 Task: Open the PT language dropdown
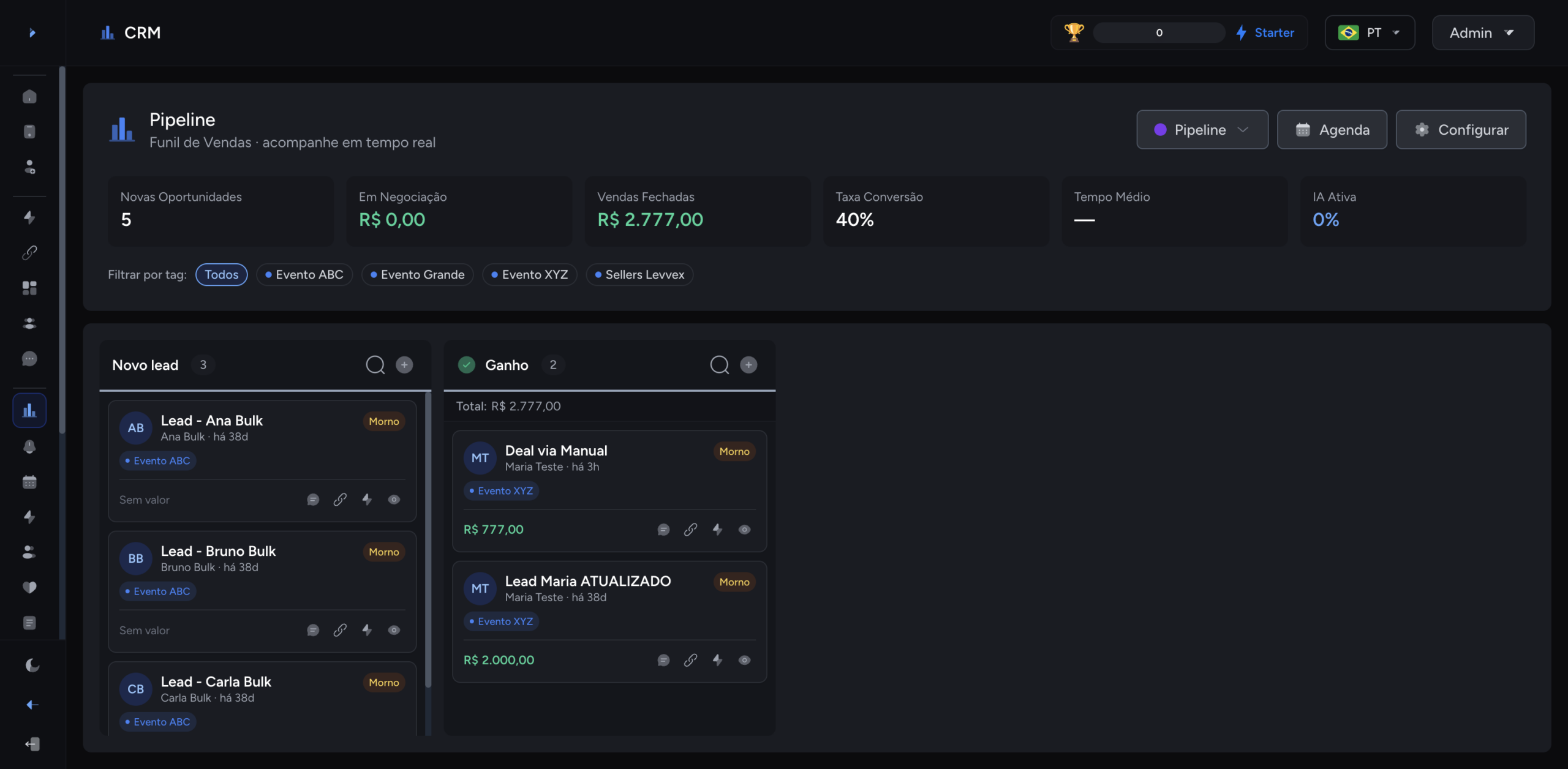pyautogui.click(x=1370, y=32)
